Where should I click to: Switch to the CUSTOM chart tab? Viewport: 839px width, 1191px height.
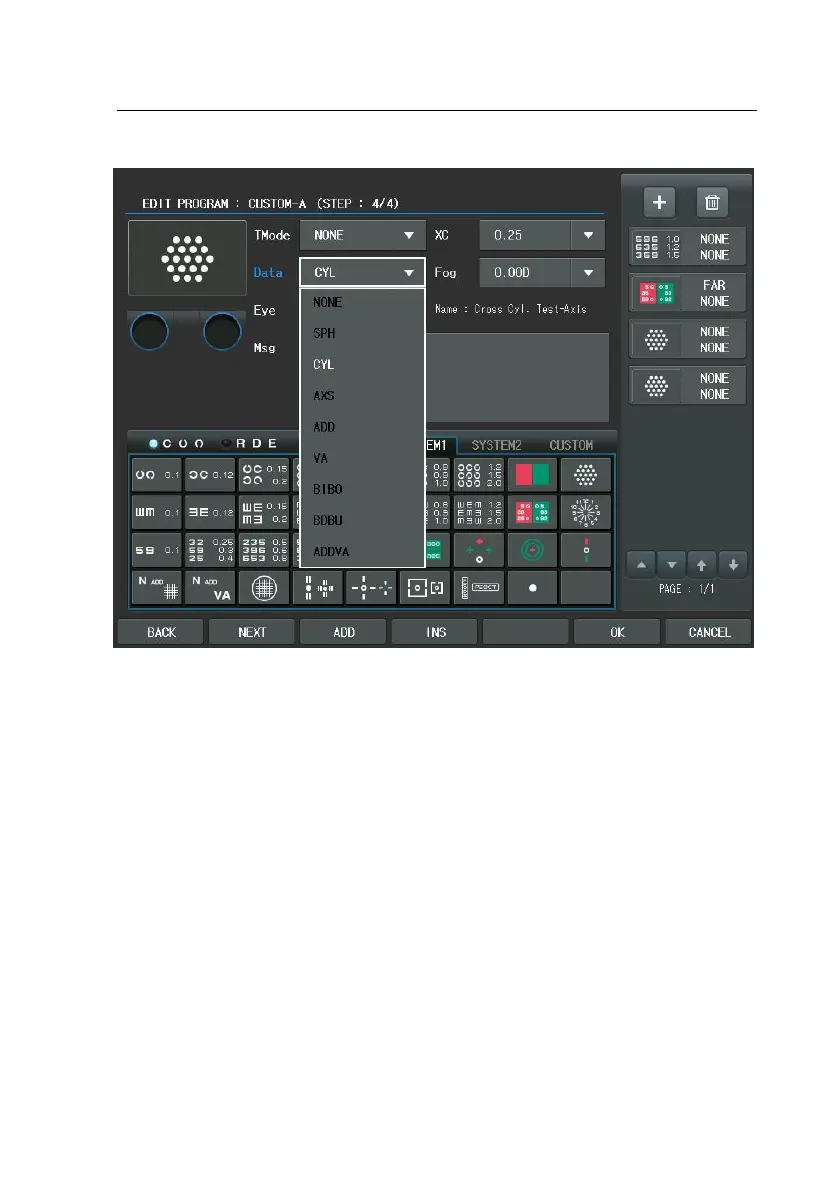(x=571, y=445)
